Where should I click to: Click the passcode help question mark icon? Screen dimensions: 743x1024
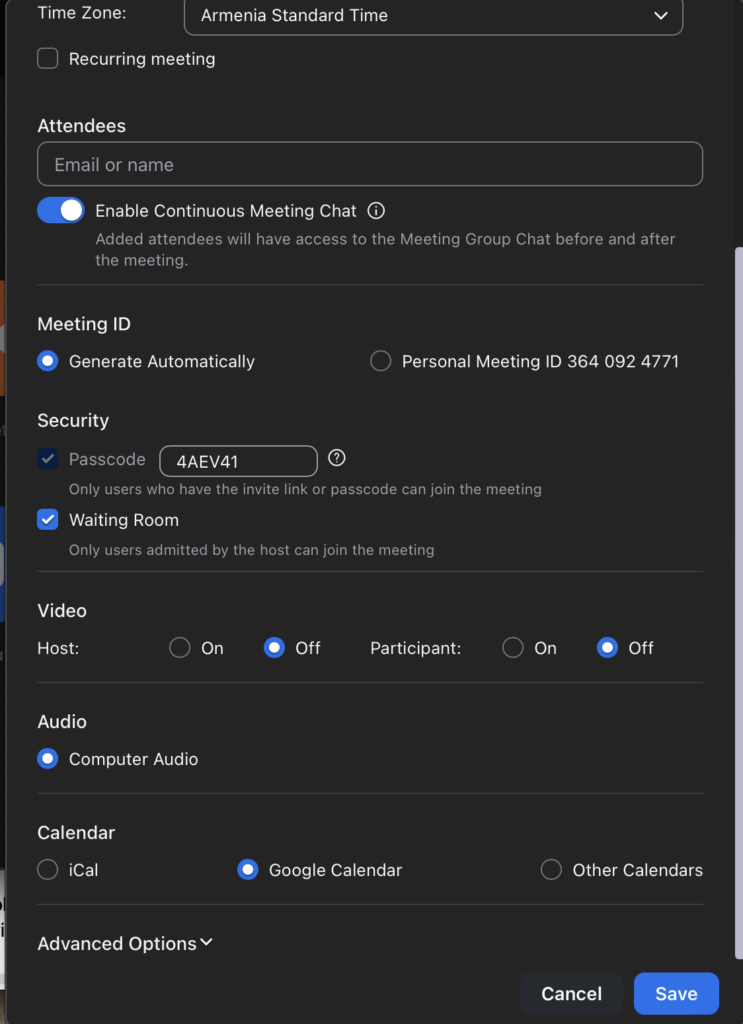coord(336,457)
